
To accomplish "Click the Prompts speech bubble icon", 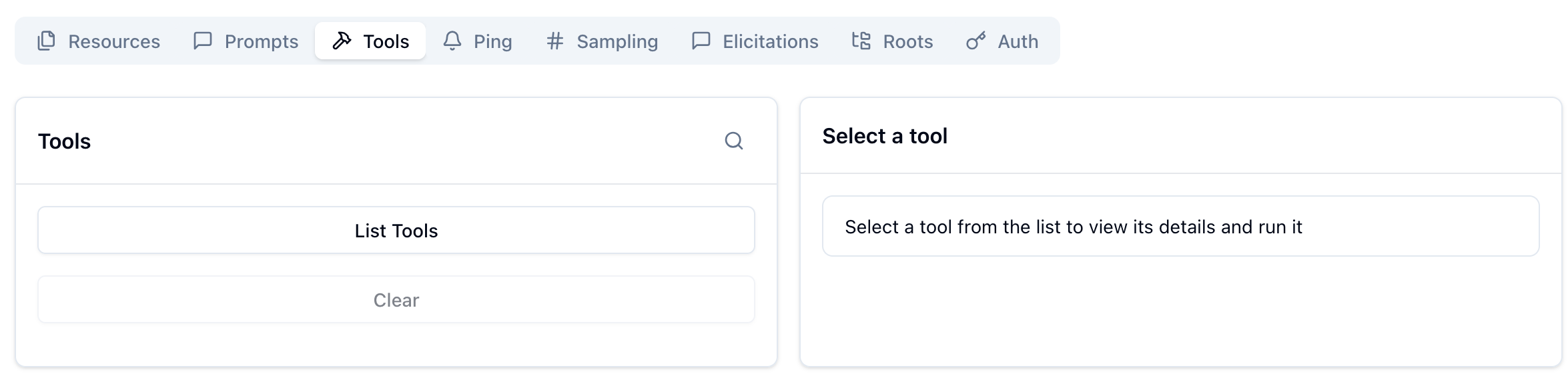I will coord(202,41).
